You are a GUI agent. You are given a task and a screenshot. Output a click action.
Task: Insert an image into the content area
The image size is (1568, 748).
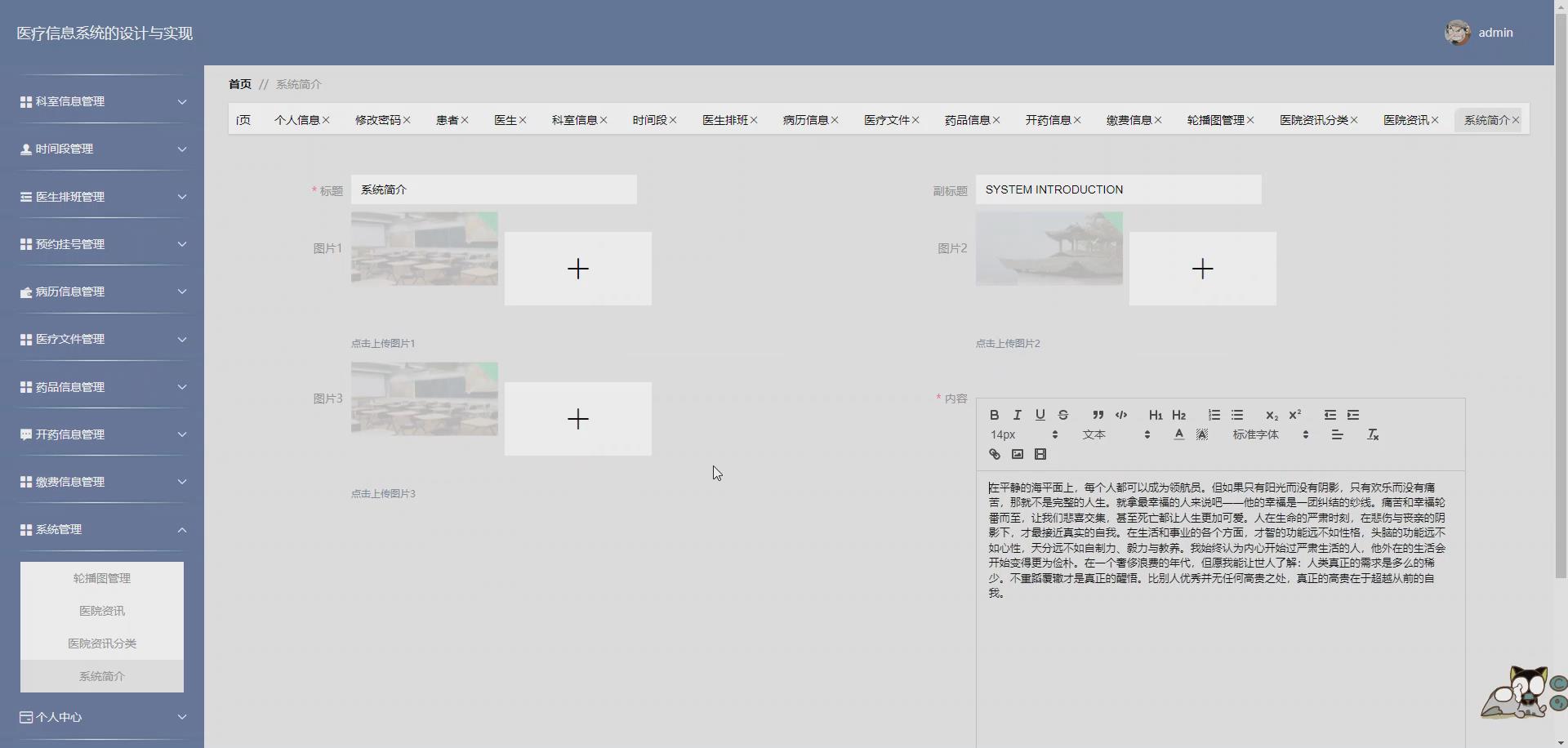[x=1017, y=455]
